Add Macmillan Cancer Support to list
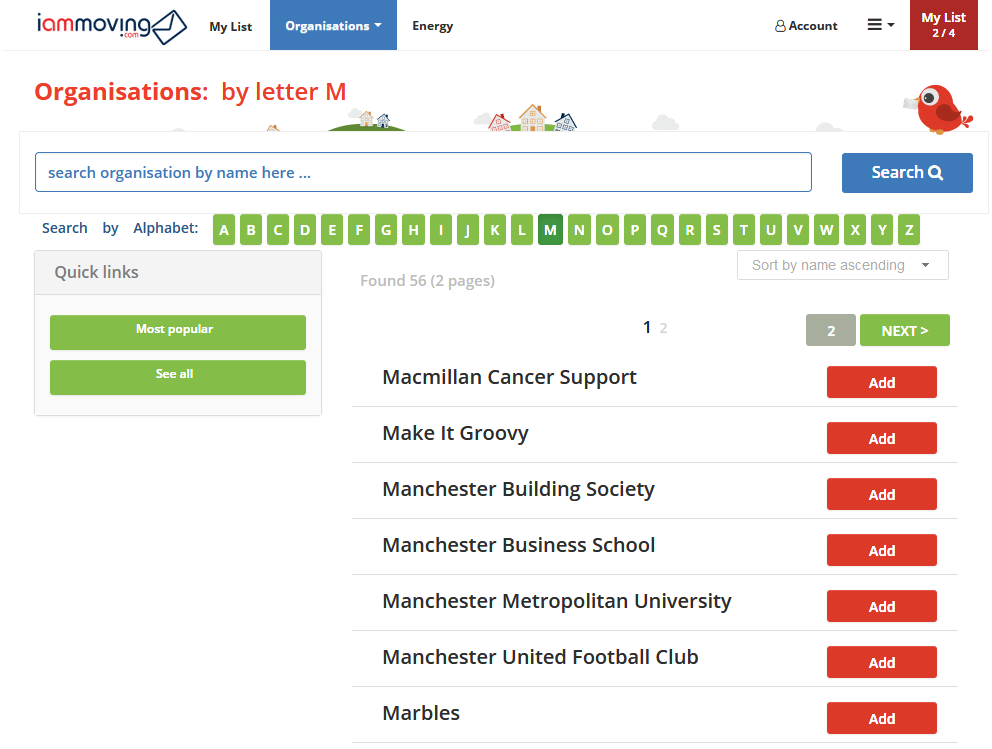 tap(881, 382)
